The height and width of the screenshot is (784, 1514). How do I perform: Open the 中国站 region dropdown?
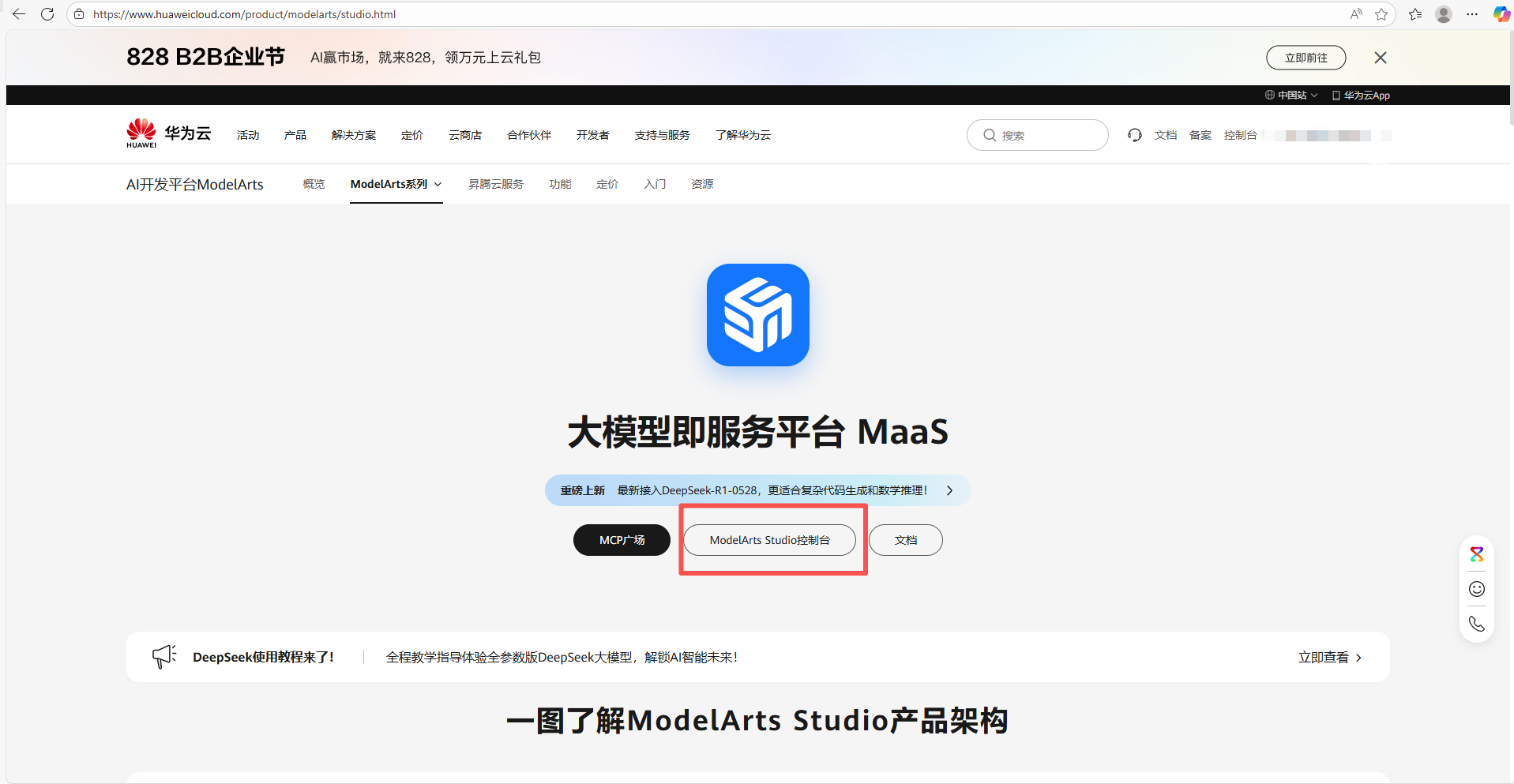[1291, 95]
